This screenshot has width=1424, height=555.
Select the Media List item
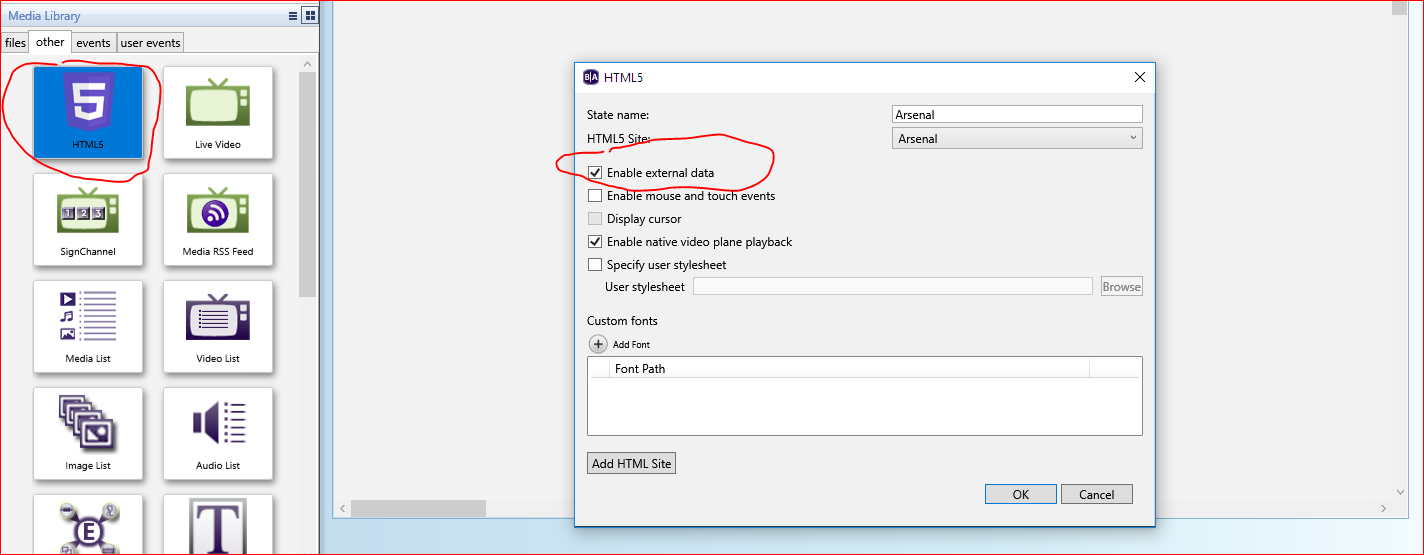click(88, 327)
